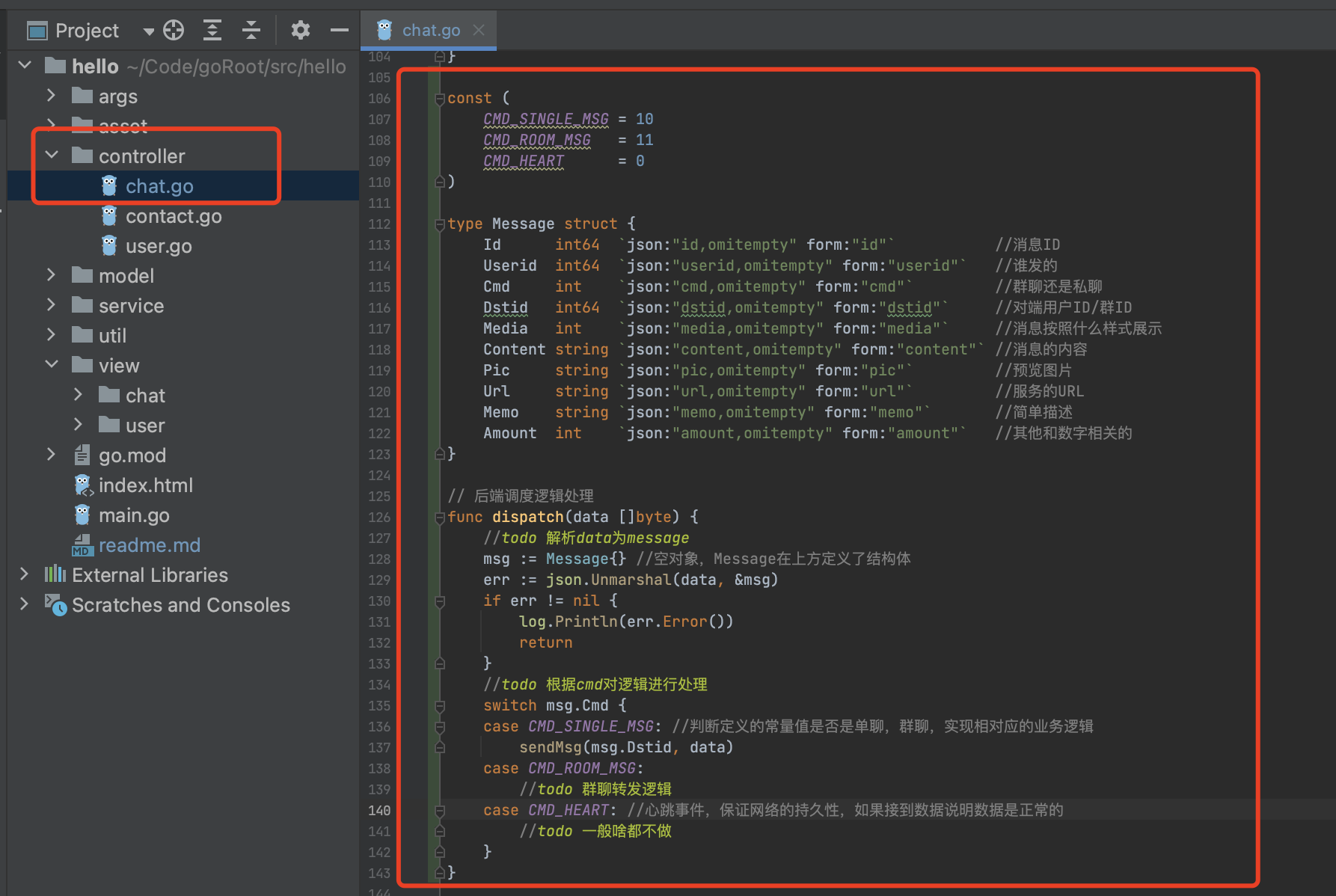Screen dimensions: 1336x896
Task: Click CMD_ROOM_MSG constant on line 108
Action: [x=537, y=140]
